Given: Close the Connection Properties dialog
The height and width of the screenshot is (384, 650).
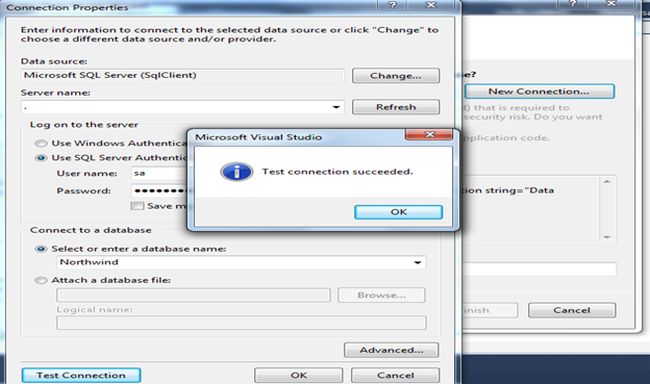Looking at the screenshot, I should (x=432, y=5).
